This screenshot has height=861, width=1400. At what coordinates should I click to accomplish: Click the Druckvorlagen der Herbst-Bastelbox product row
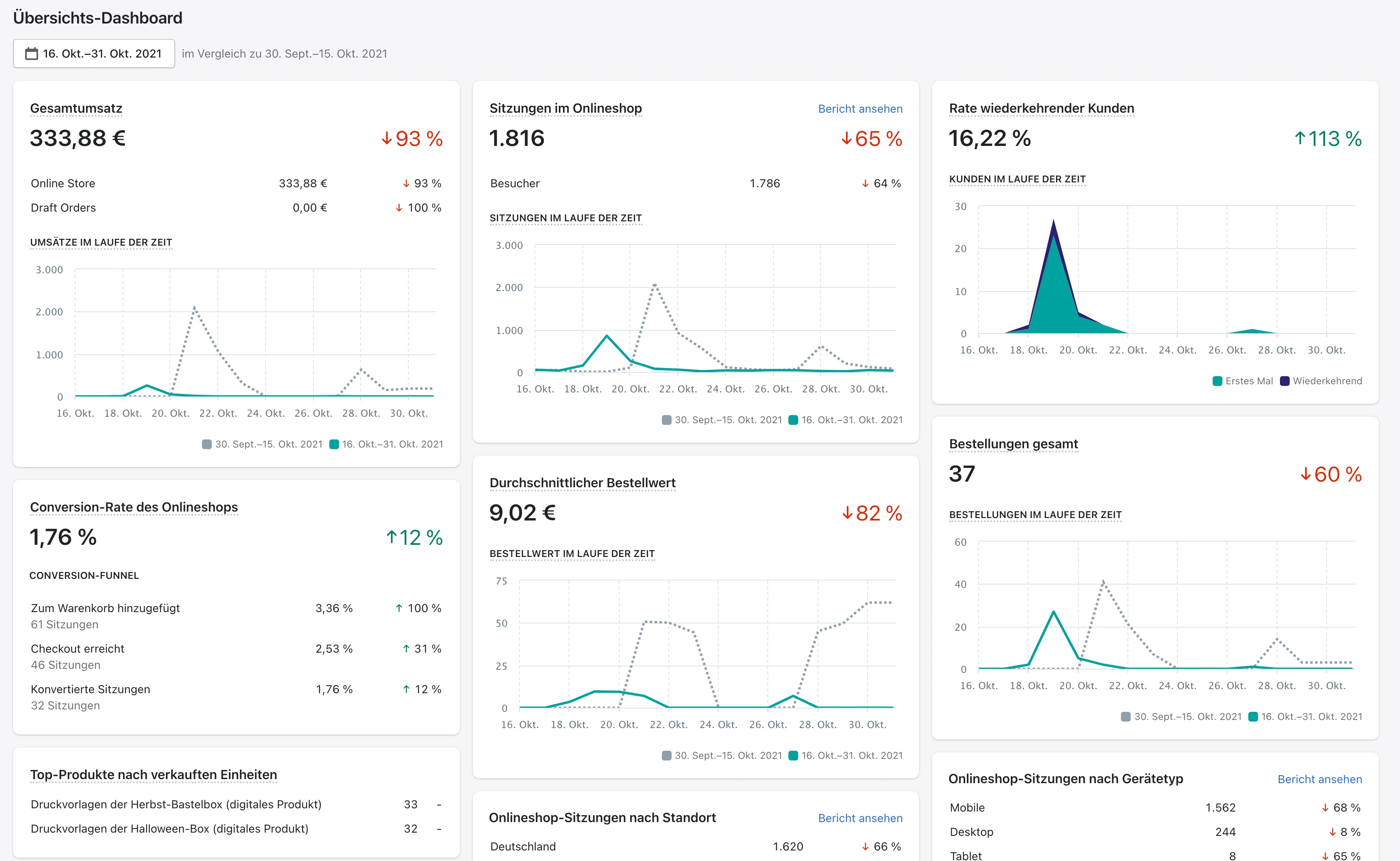(x=176, y=804)
